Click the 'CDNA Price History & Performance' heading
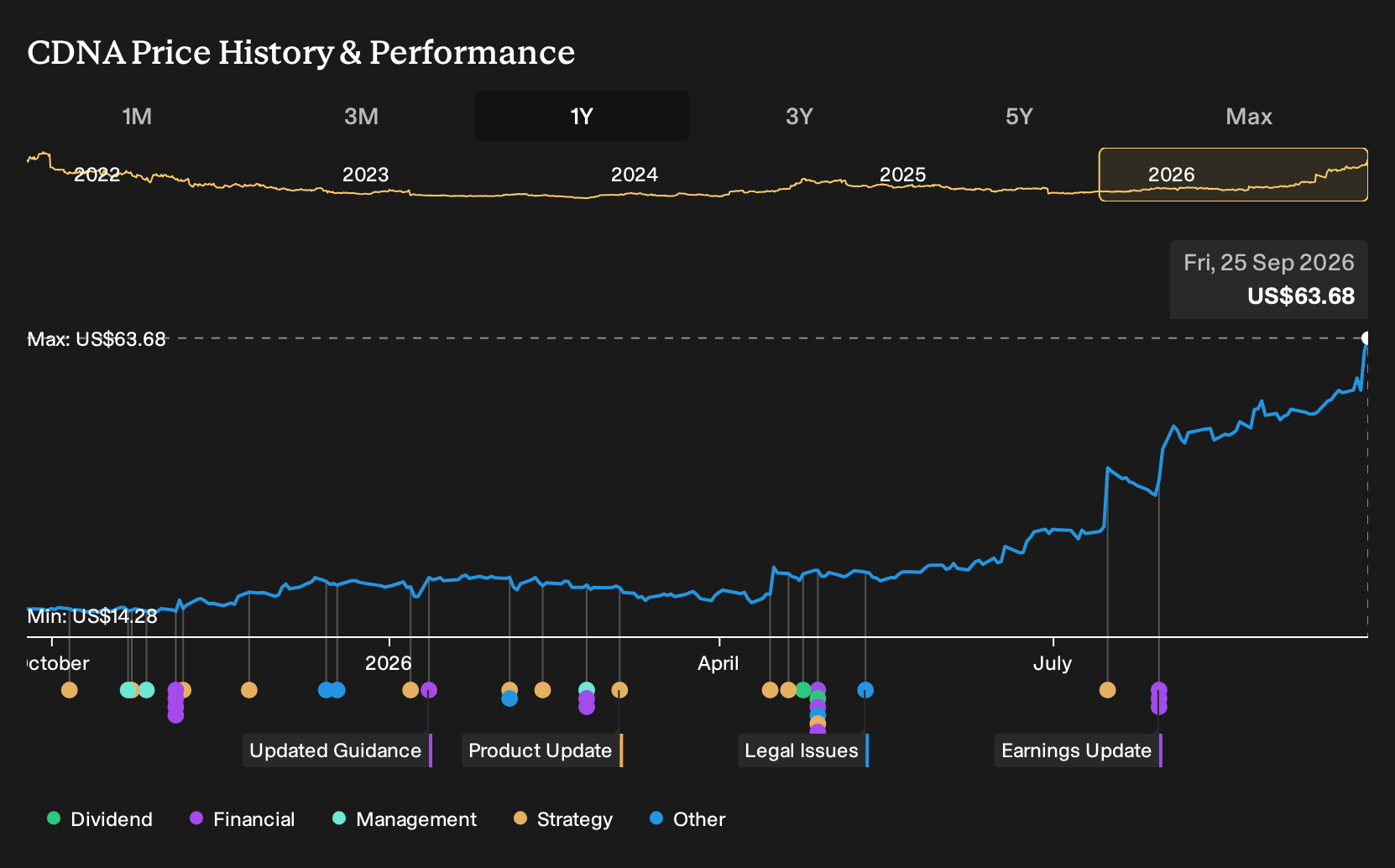 pos(301,52)
